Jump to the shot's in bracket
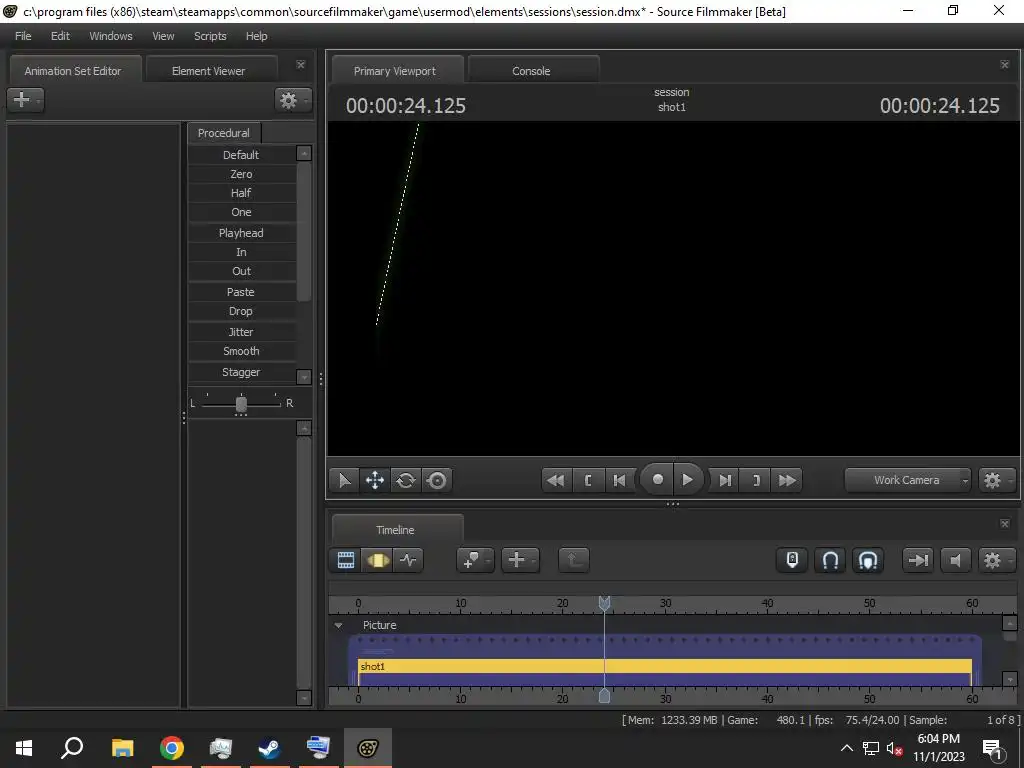Viewport: 1024px width, 768px height. 588,481
